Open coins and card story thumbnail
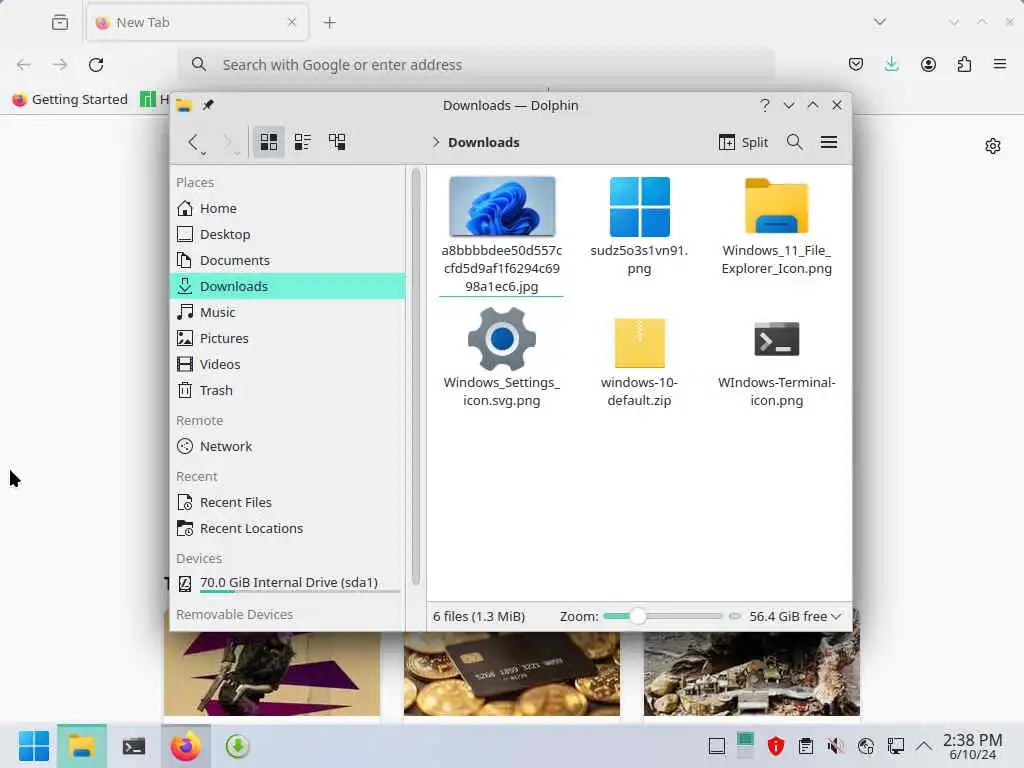The height and width of the screenshot is (768, 1024). click(x=511, y=673)
